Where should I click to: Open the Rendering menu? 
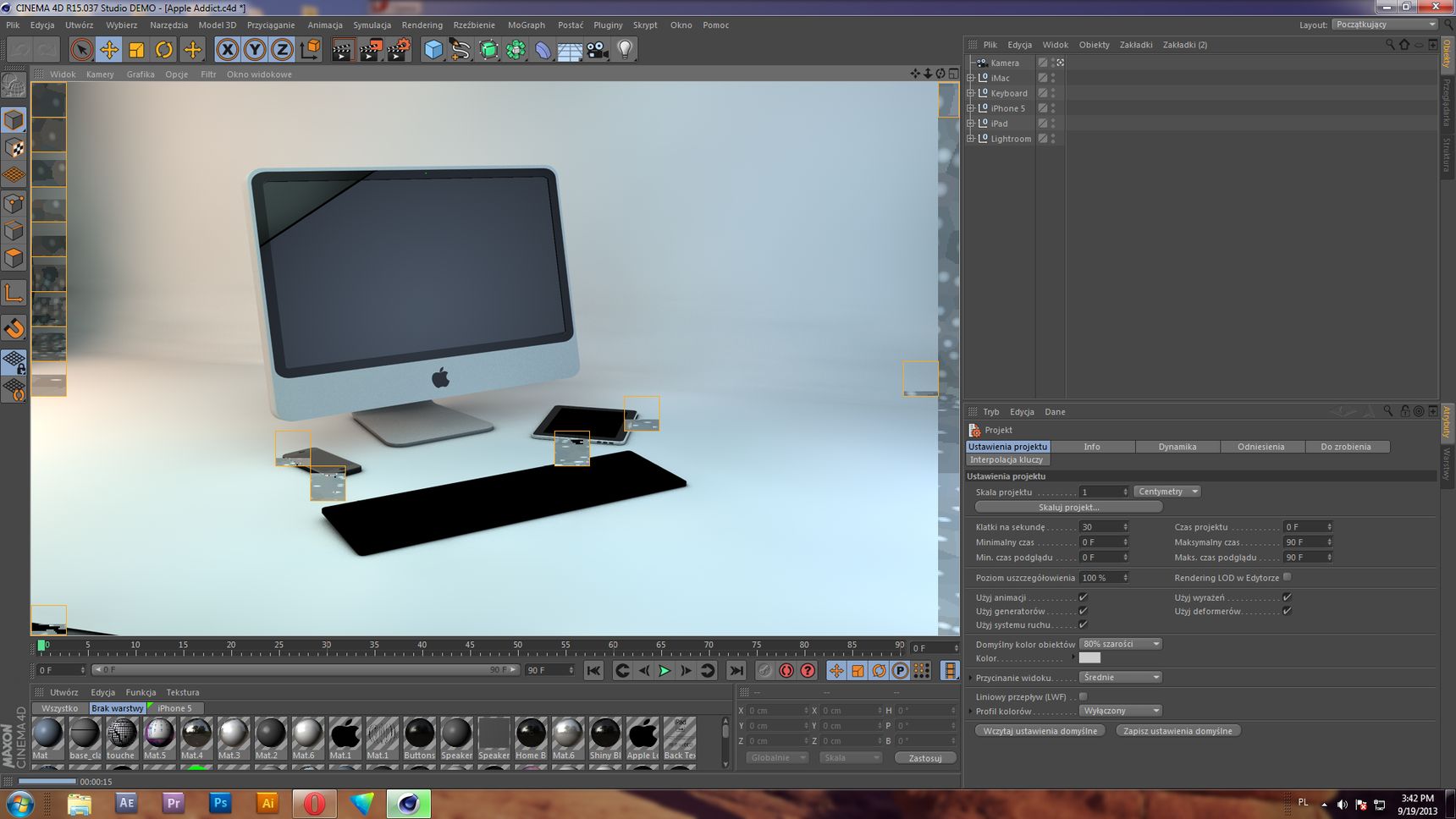tap(422, 25)
